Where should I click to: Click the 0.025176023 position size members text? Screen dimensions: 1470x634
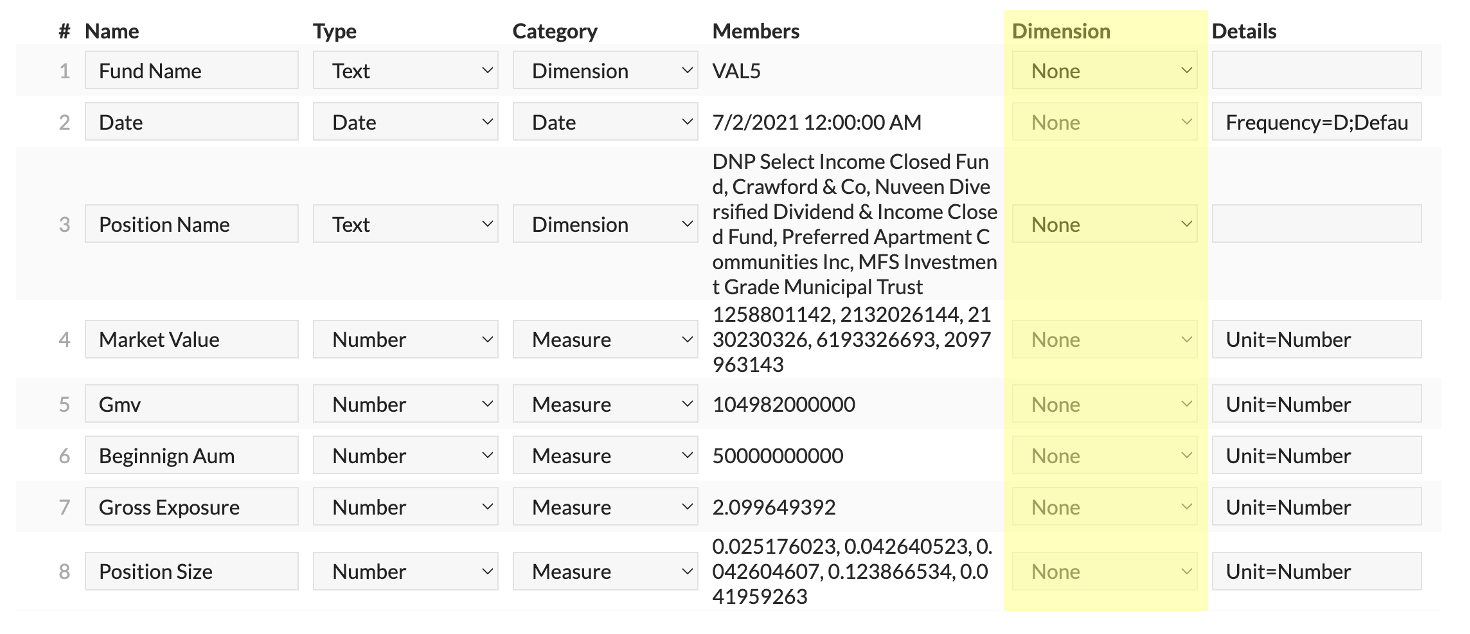pyautogui.click(x=852, y=571)
